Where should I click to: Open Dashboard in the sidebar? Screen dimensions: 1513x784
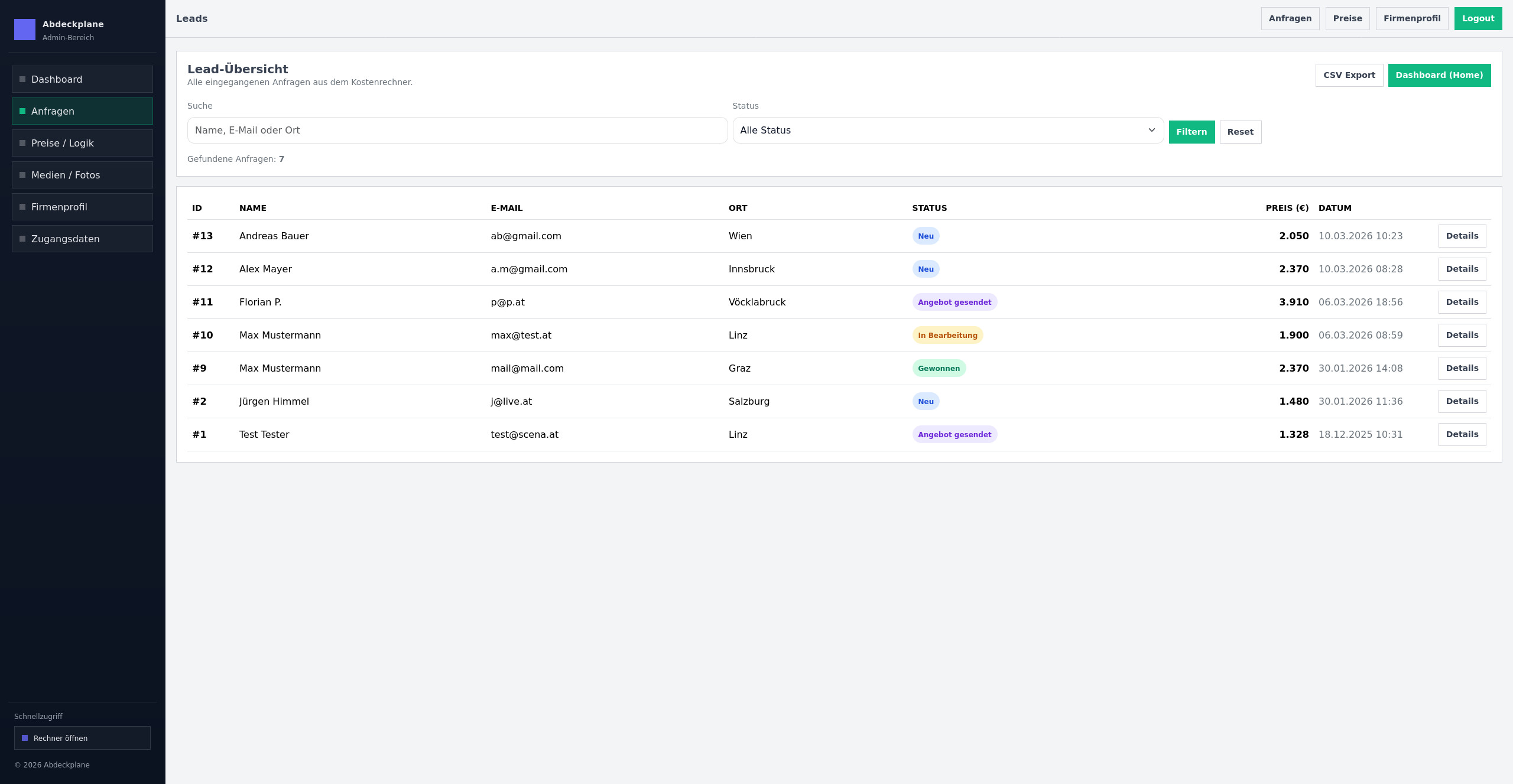coord(82,79)
